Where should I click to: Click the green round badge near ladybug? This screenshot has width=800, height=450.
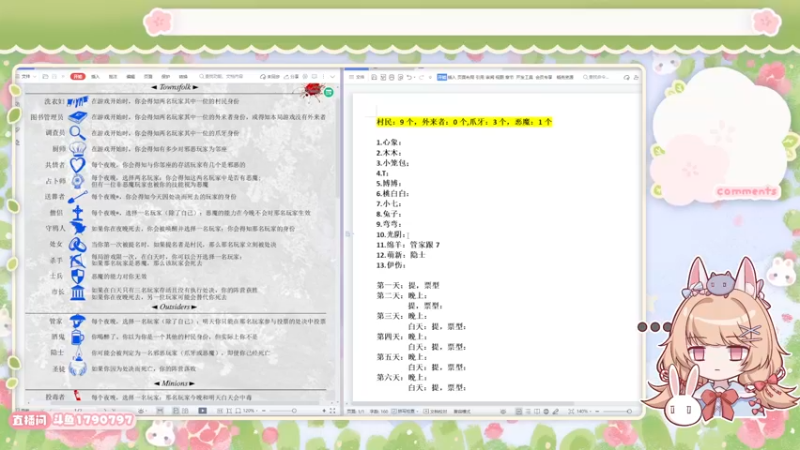(329, 92)
